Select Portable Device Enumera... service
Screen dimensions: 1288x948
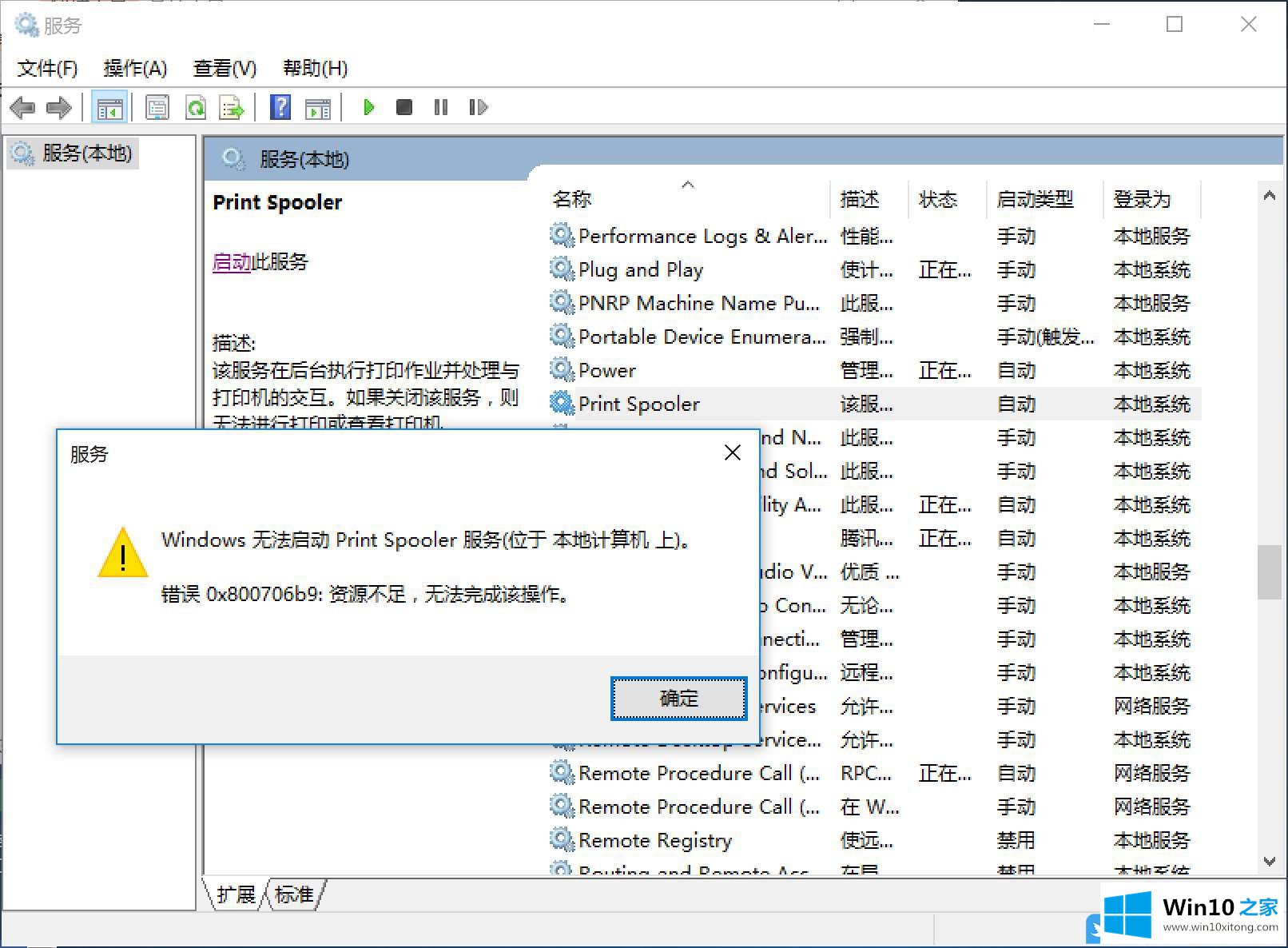702,337
